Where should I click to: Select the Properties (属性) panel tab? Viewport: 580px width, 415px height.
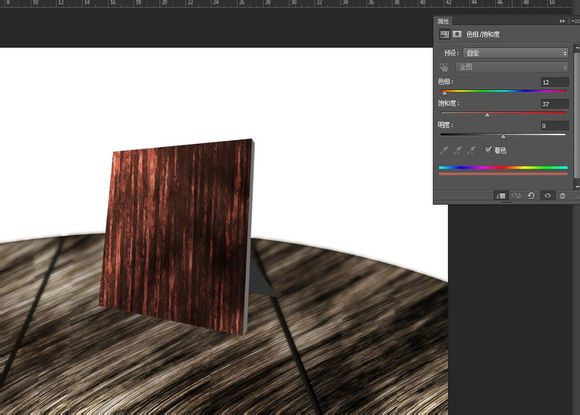pyautogui.click(x=443, y=21)
